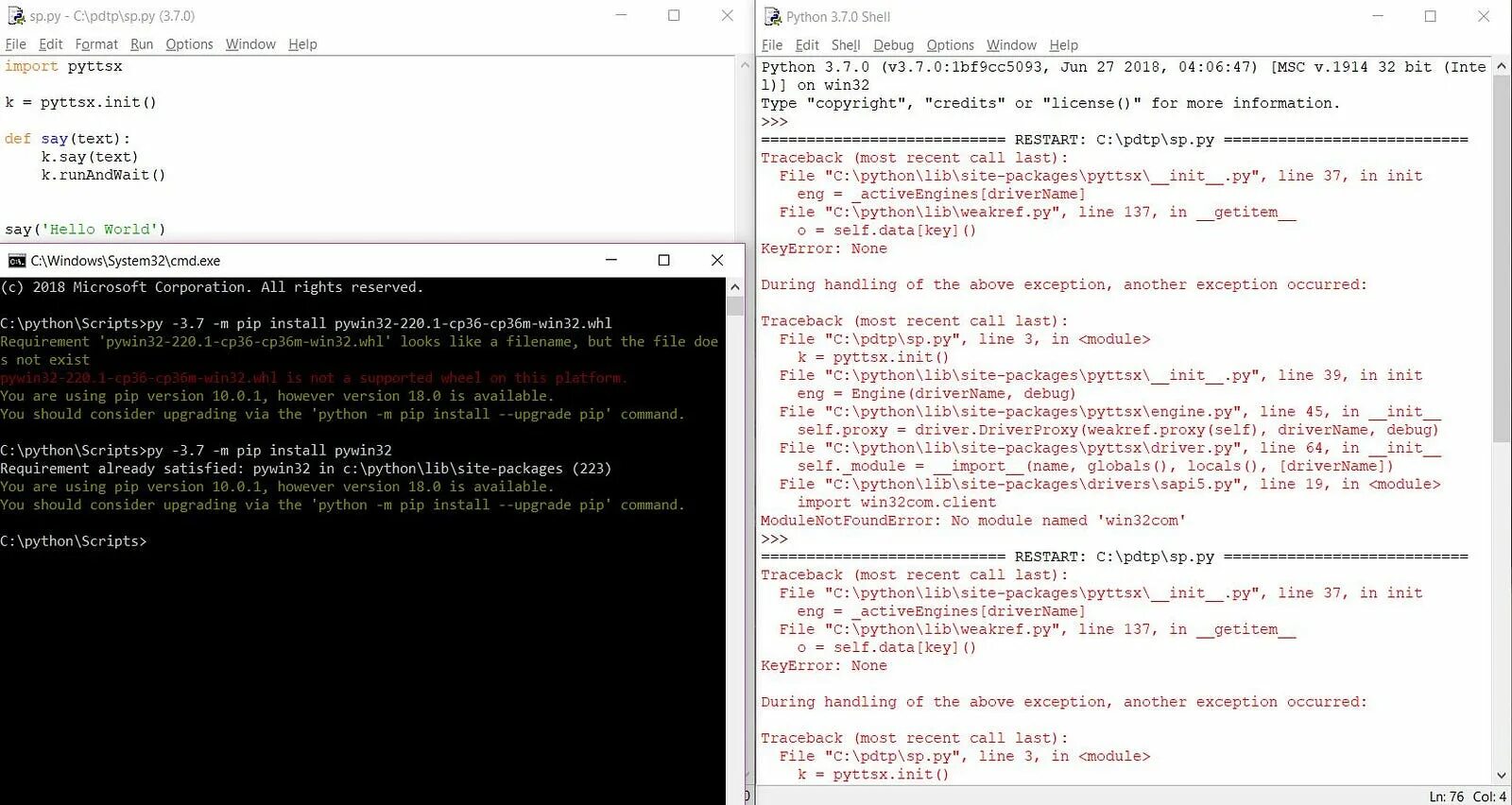
Task: Click the sp.py editor window icon
Action: [x=16, y=16]
